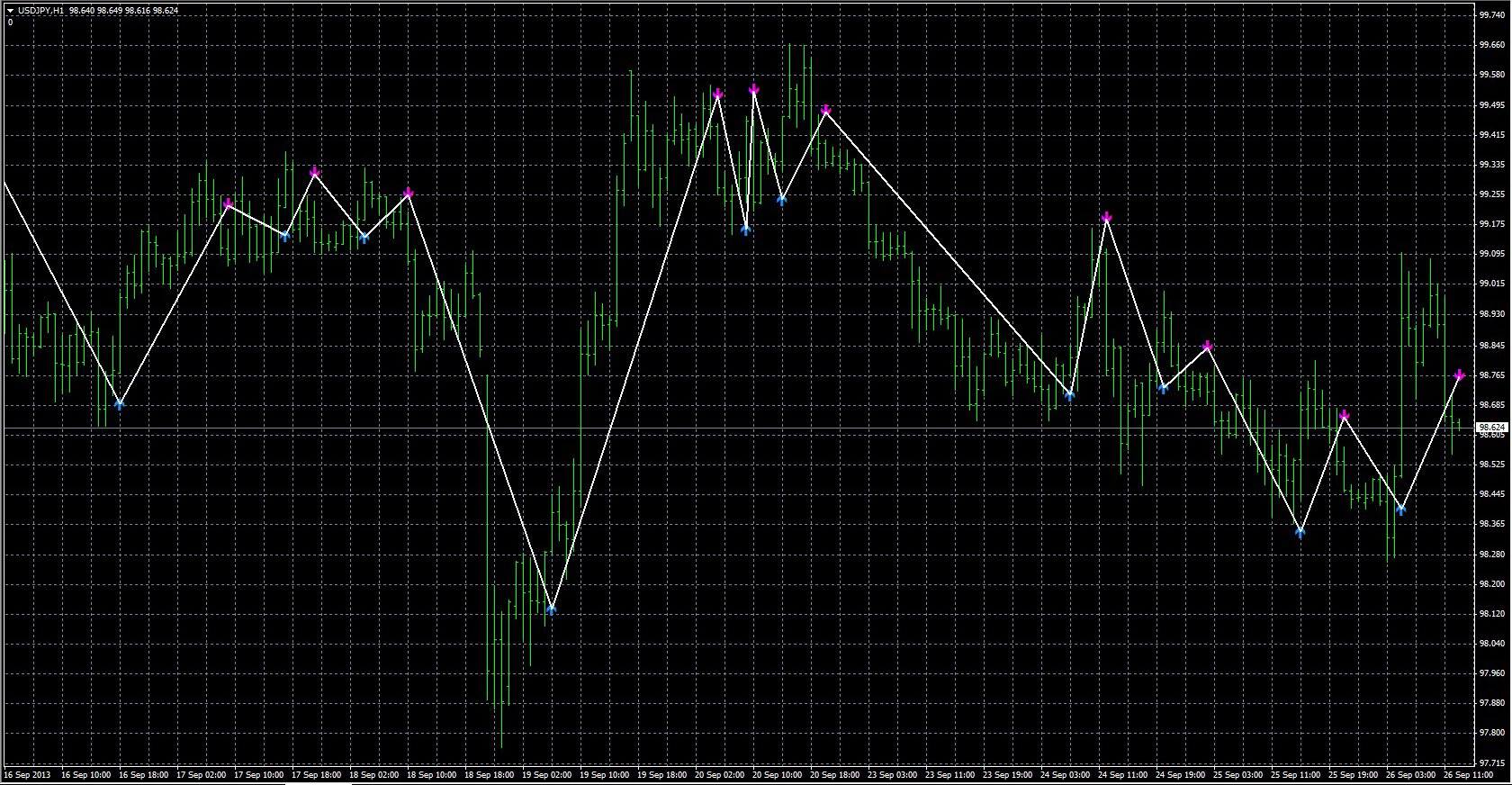Click the magenta arrow near 25 Sep 19:00
This screenshot has height=785, width=1512.
coord(1344,415)
